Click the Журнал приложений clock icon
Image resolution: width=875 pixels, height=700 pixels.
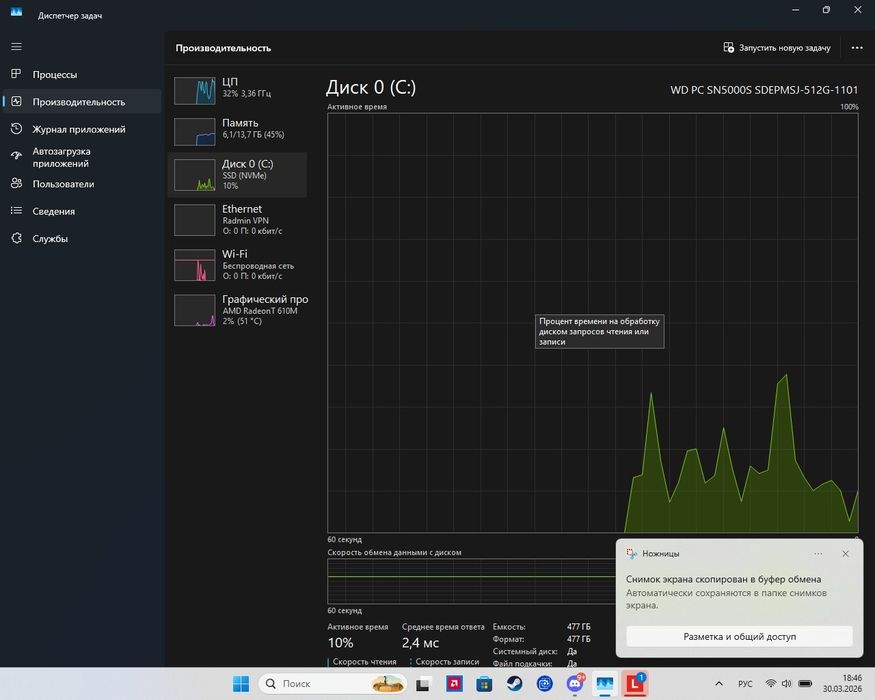[x=16, y=128]
